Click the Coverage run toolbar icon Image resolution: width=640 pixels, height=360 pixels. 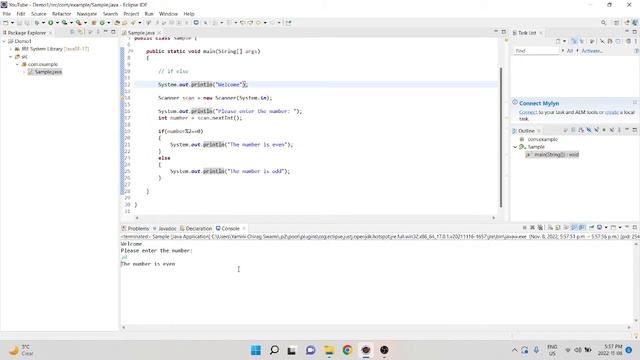(x=64, y=23)
